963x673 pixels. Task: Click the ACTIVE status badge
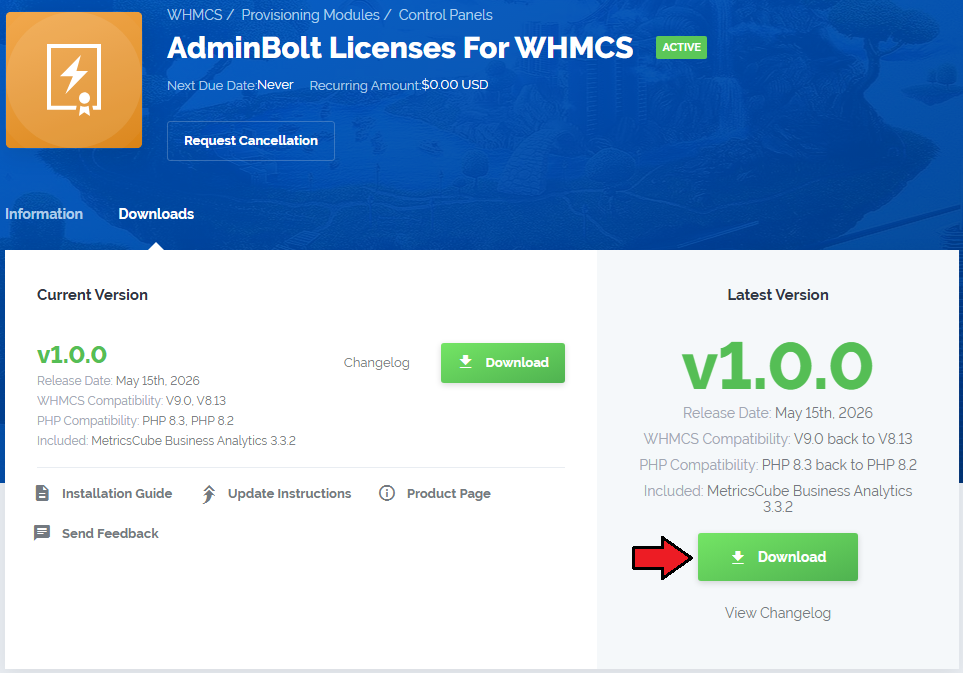click(x=681, y=47)
